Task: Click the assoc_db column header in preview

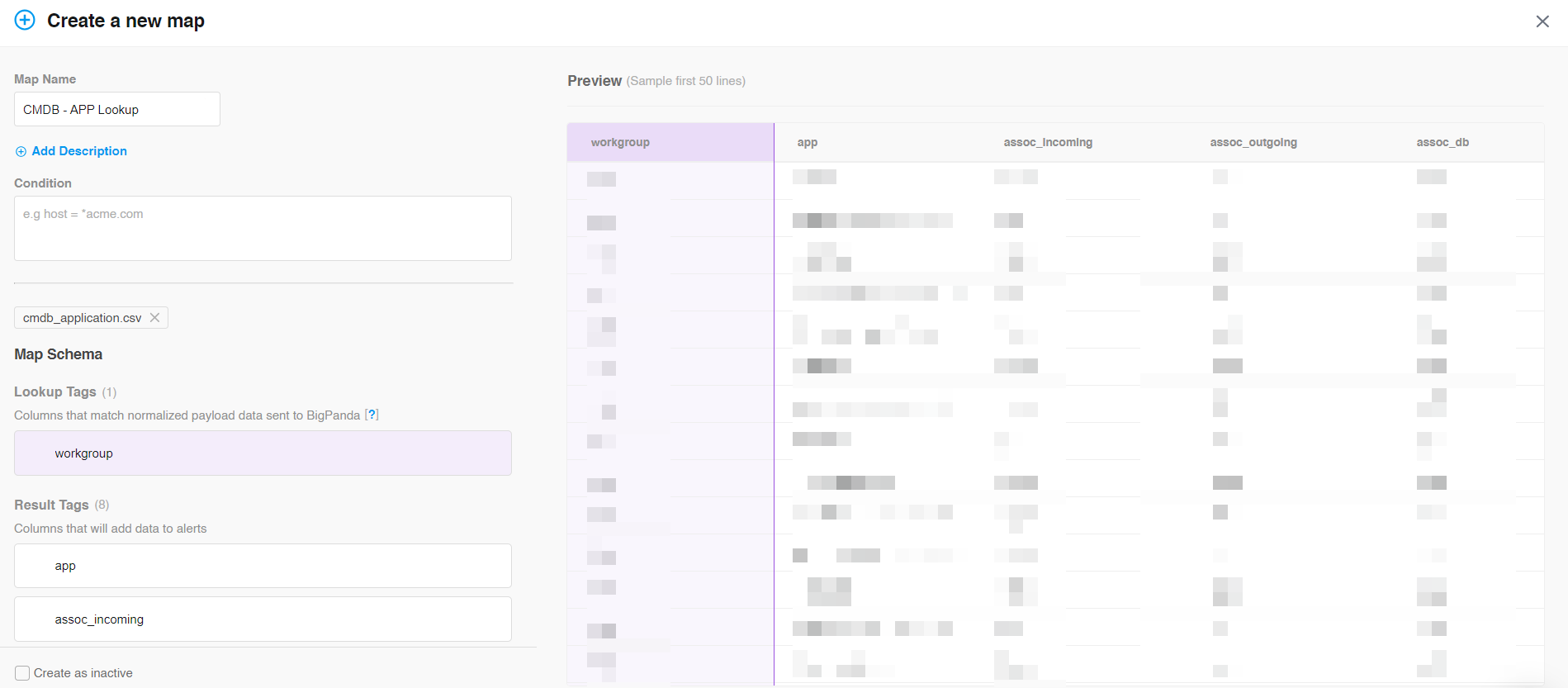Action: (1442, 143)
